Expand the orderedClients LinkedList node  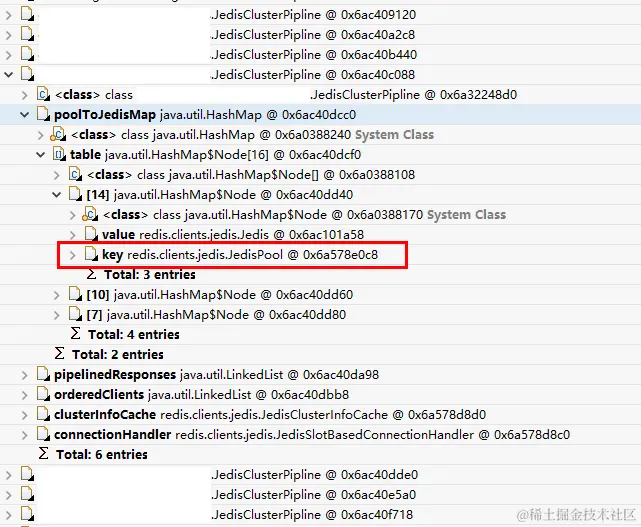(x=25, y=395)
